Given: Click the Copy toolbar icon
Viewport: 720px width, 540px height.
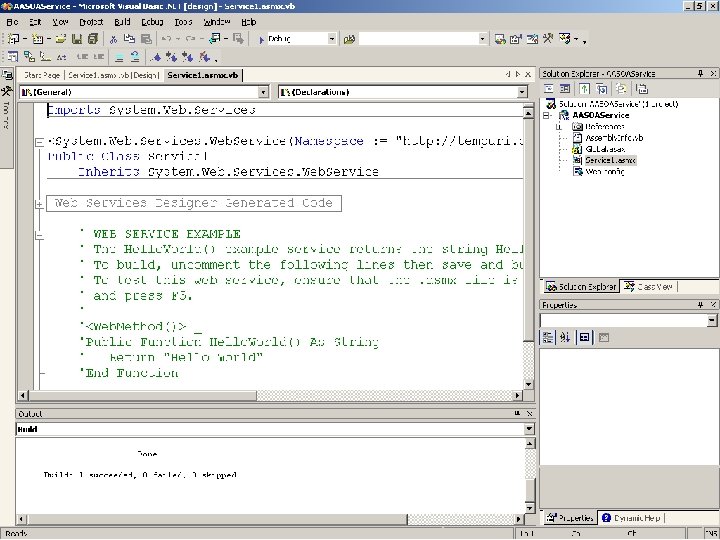Looking at the screenshot, I should pyautogui.click(x=129, y=39).
